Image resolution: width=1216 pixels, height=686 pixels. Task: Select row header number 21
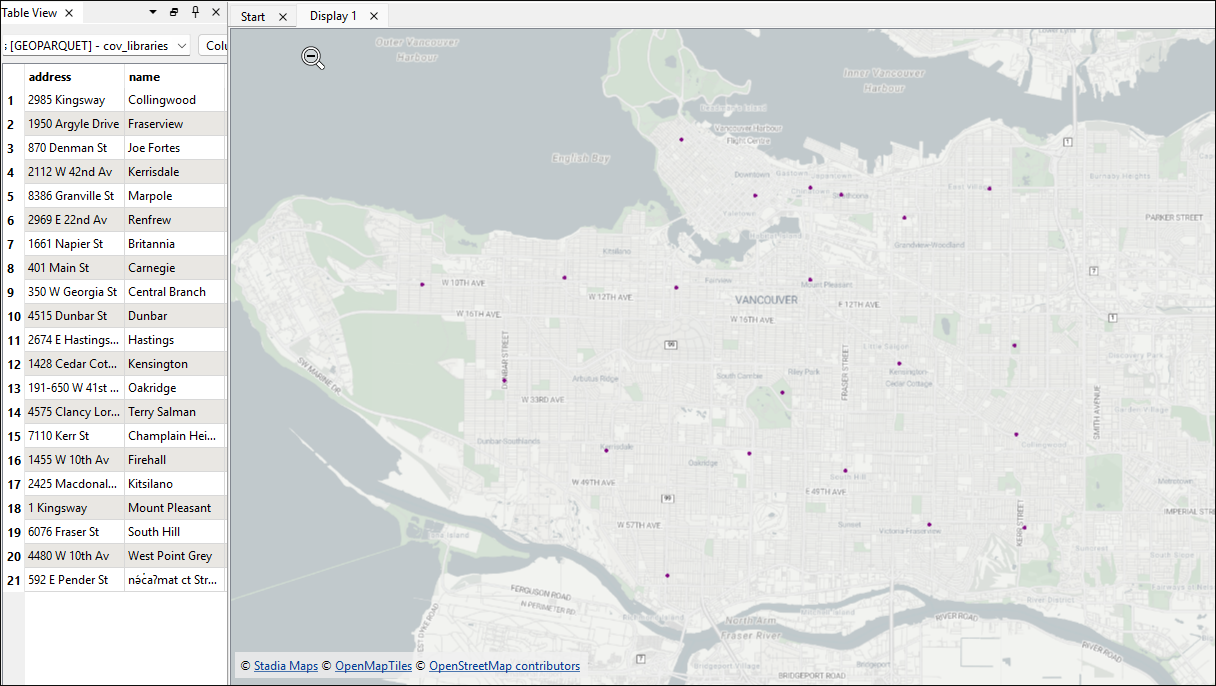pyautogui.click(x=12, y=580)
